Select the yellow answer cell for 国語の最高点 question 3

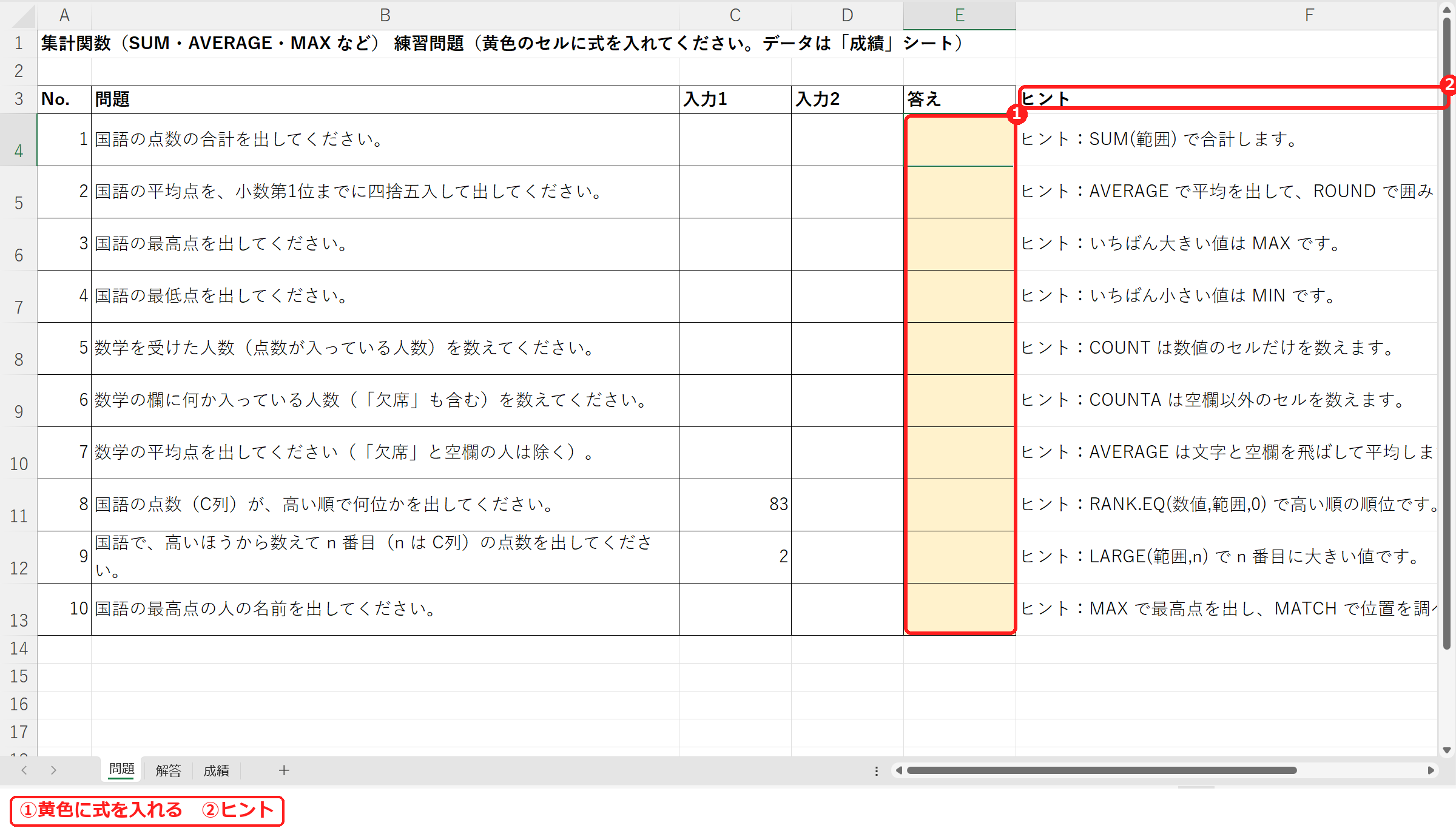(x=960, y=244)
